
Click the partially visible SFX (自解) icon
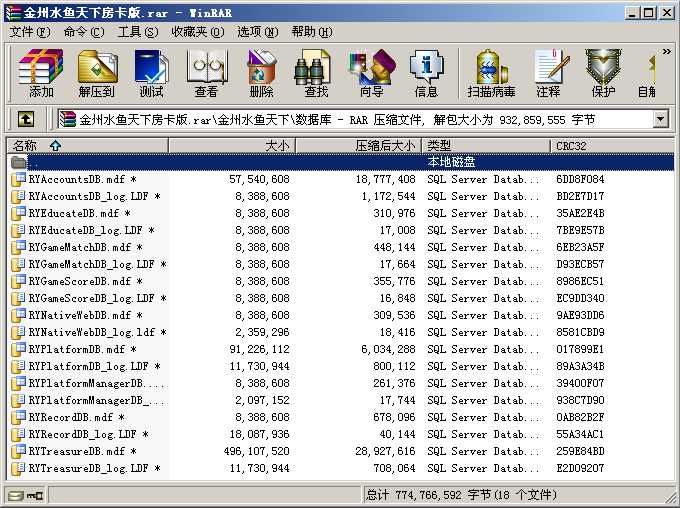pos(647,72)
